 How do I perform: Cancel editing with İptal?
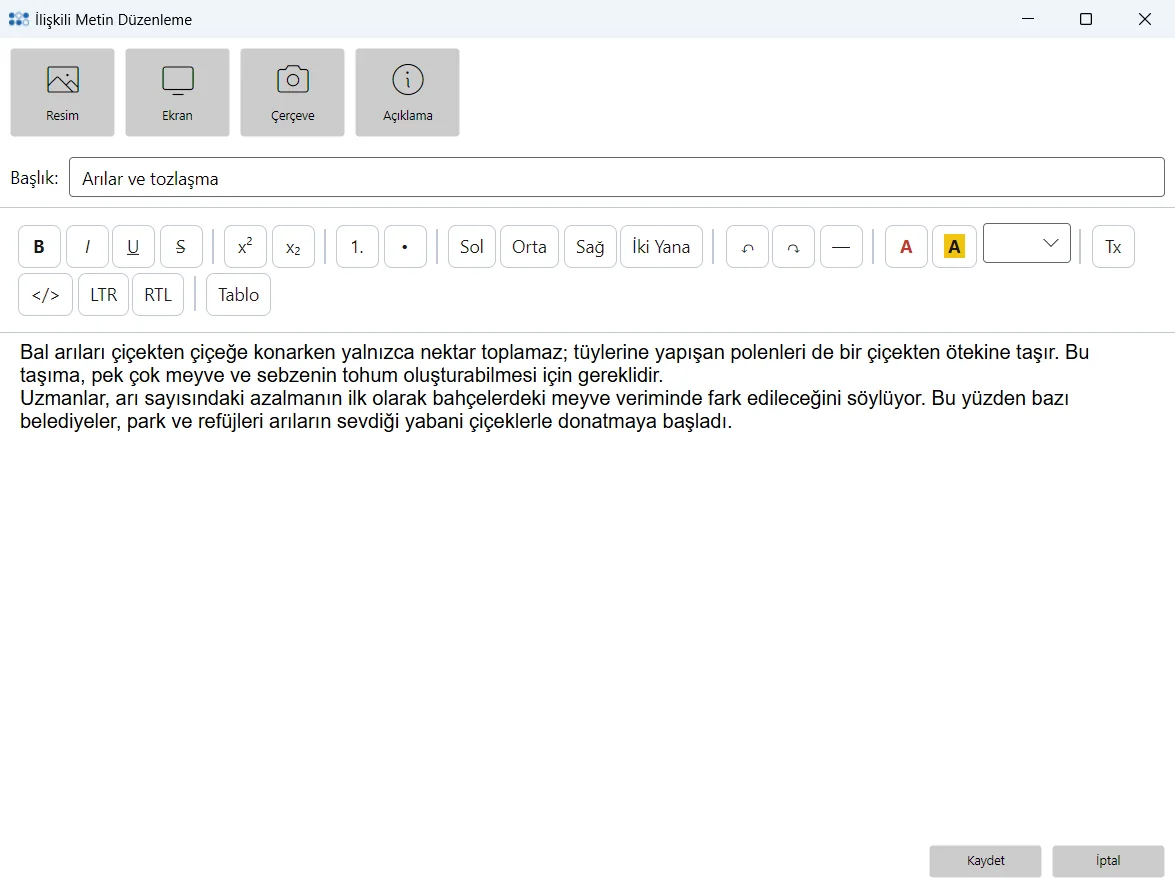1108,861
